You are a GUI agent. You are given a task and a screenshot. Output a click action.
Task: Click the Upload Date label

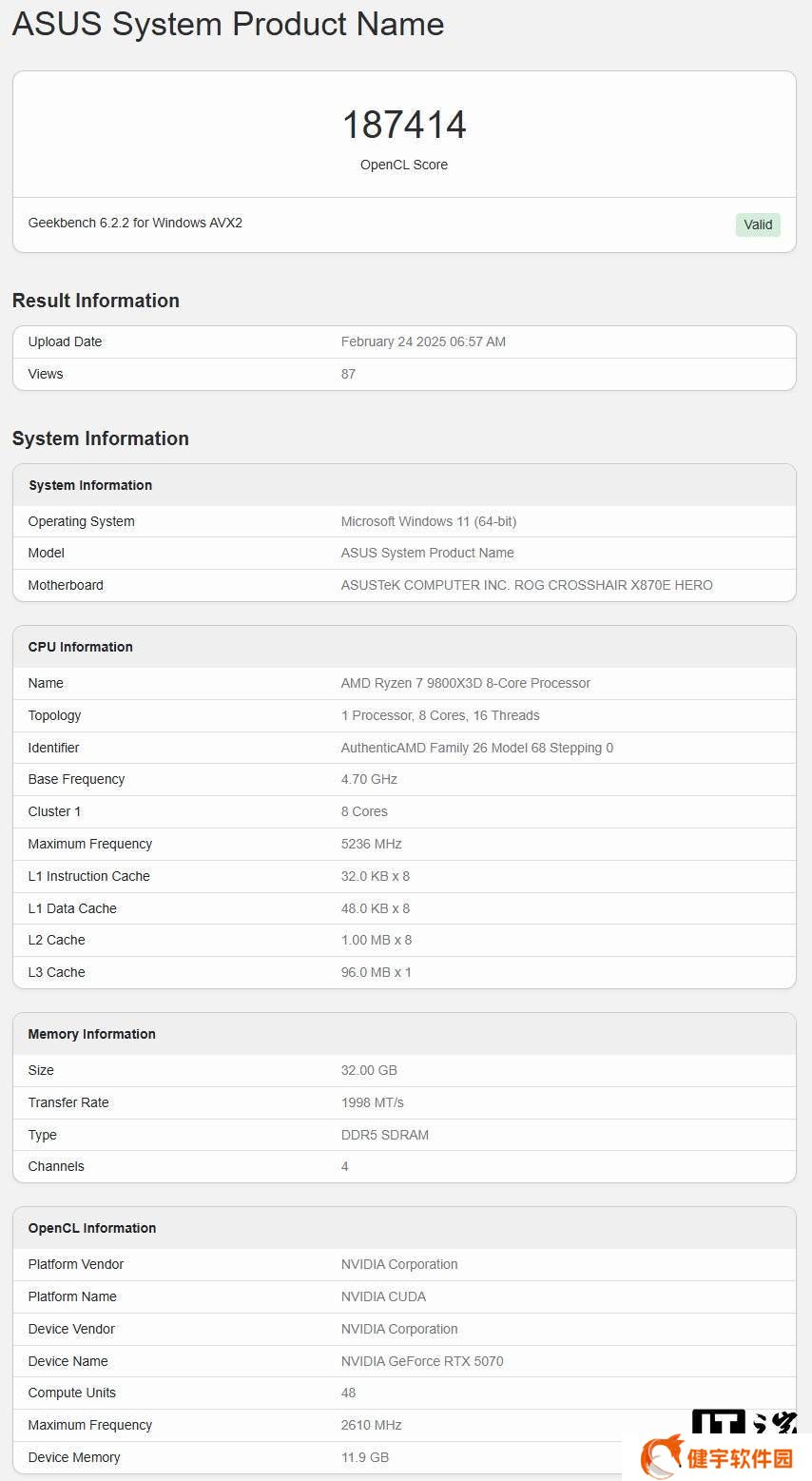click(x=65, y=341)
